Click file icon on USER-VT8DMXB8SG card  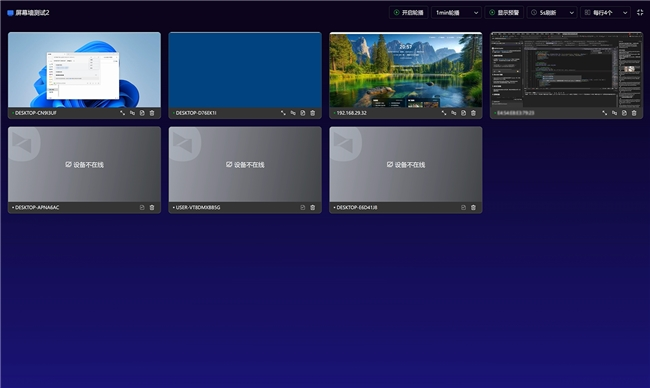303,208
